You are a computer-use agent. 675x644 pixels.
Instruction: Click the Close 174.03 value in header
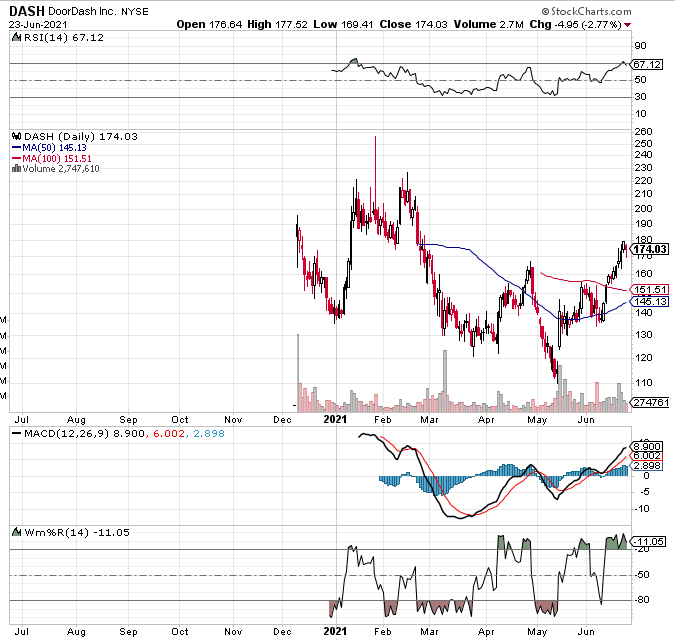[x=413, y=25]
